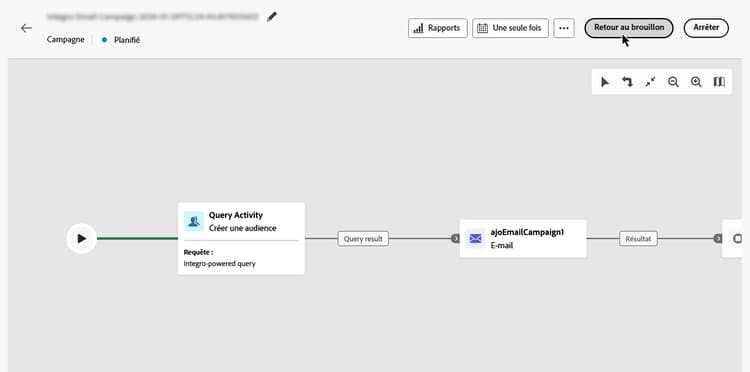This screenshot has width=750, height=372.
Task: Click the envelope icon on email activity
Action: tap(475, 238)
